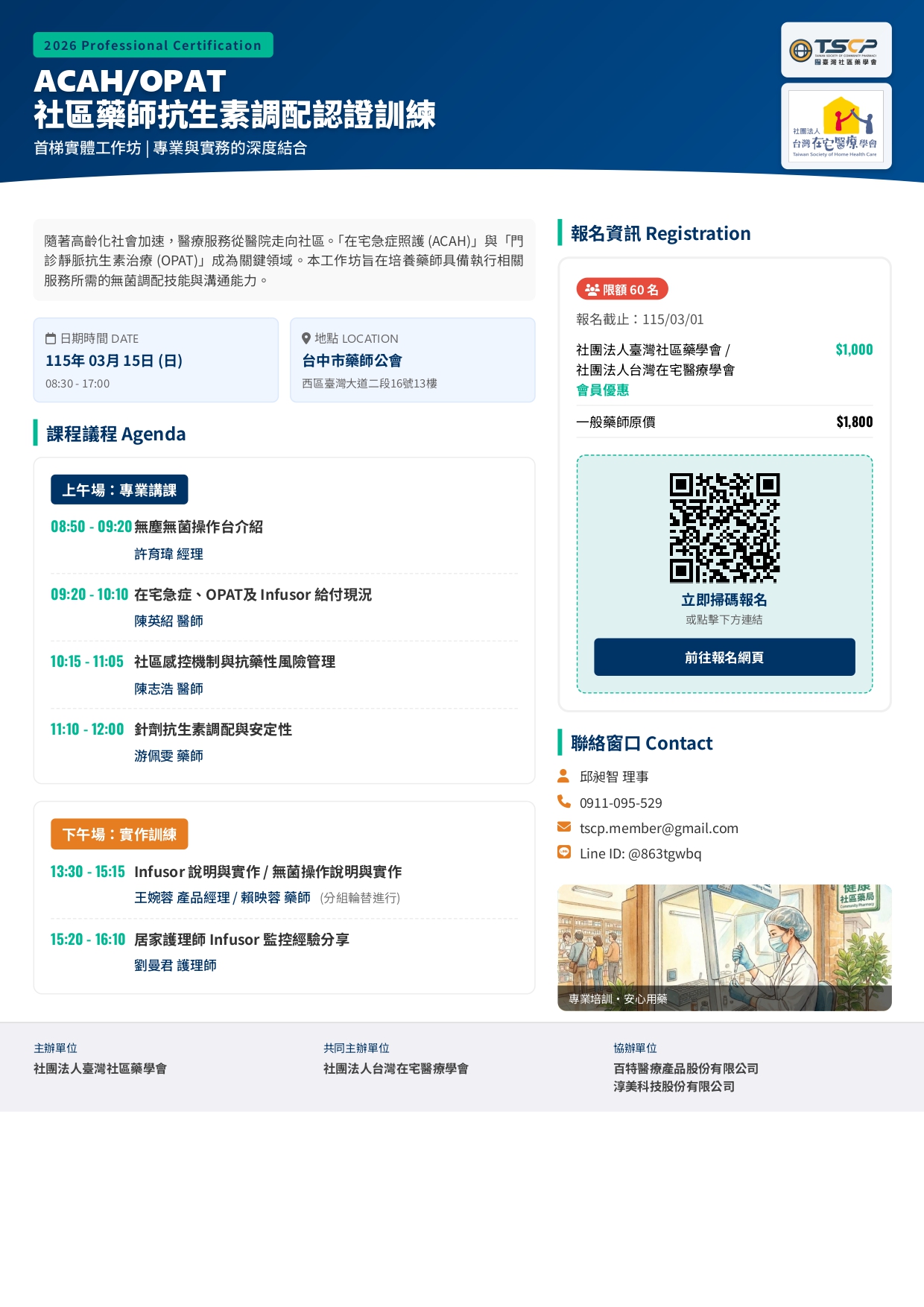
Task: Click the Line chat icon beside Line ID
Action: point(563,852)
